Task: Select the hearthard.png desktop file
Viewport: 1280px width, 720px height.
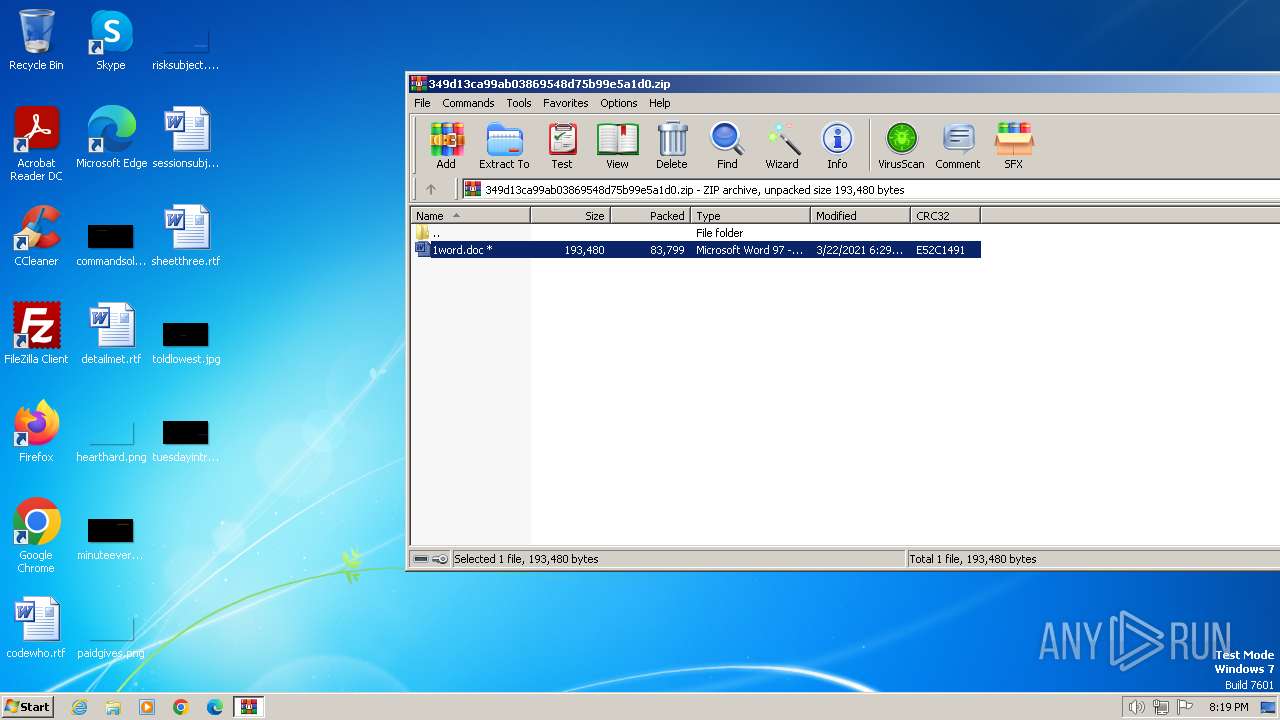Action: coord(111,441)
